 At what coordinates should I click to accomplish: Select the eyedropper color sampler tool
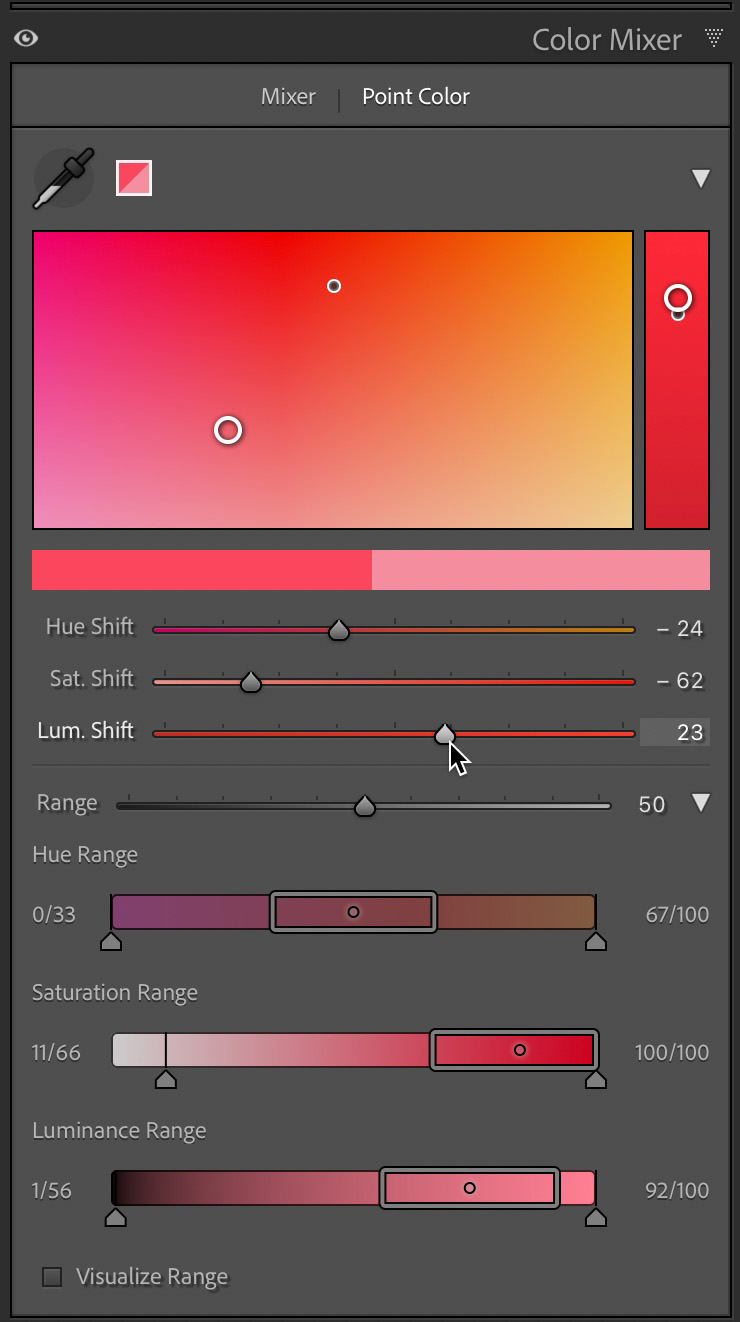coord(62,177)
